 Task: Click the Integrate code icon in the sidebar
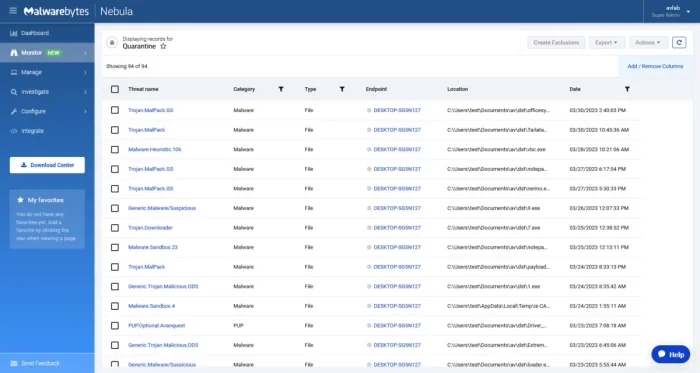14,131
